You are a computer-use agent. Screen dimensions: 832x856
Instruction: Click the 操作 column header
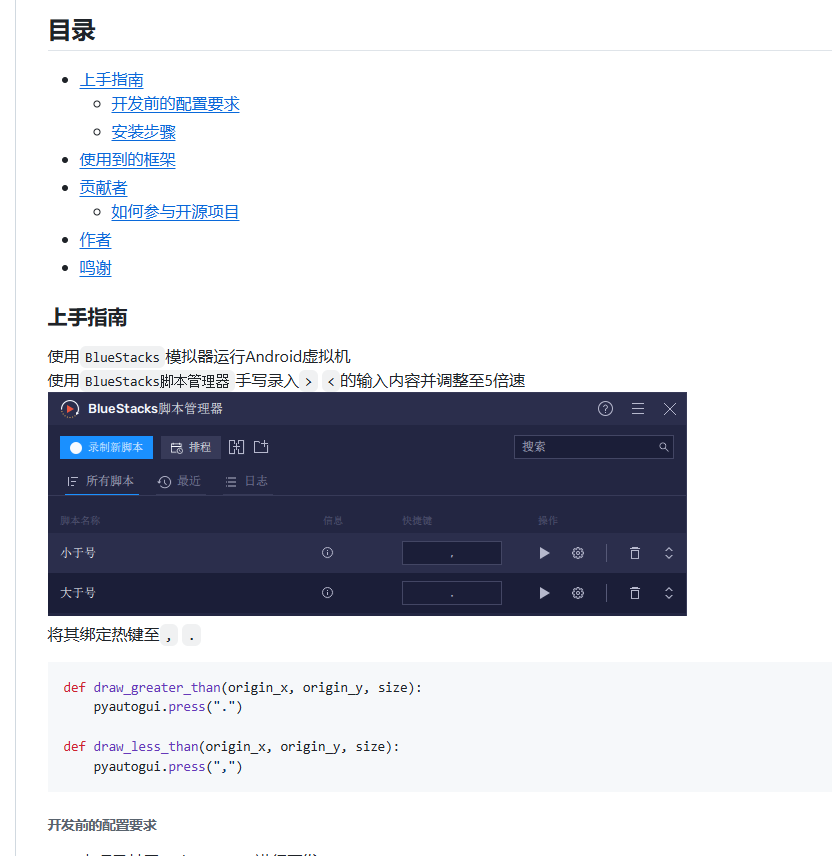(548, 521)
